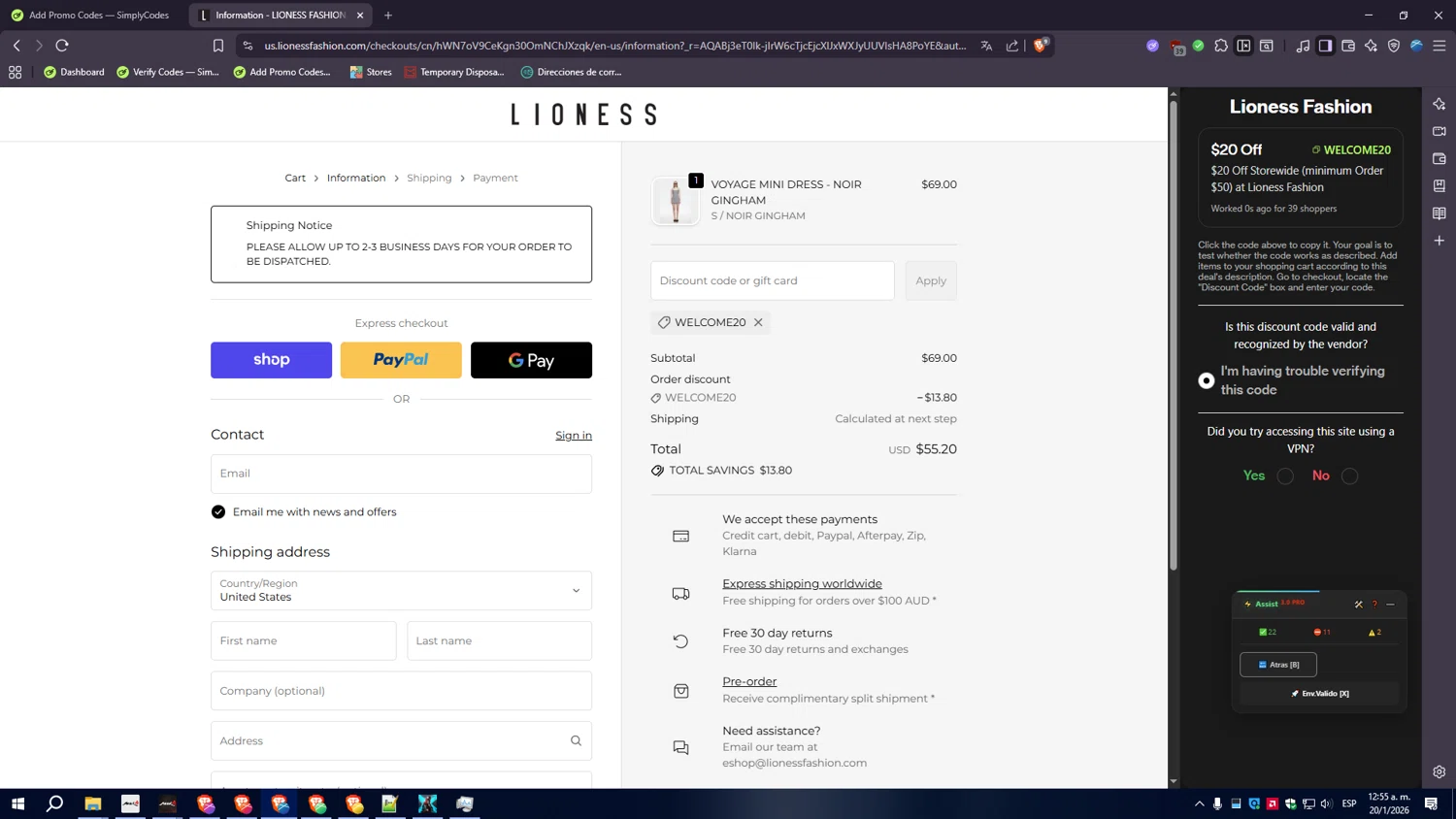
Task: Open the Brave Wallet icon in toolbar
Action: click(x=1348, y=46)
